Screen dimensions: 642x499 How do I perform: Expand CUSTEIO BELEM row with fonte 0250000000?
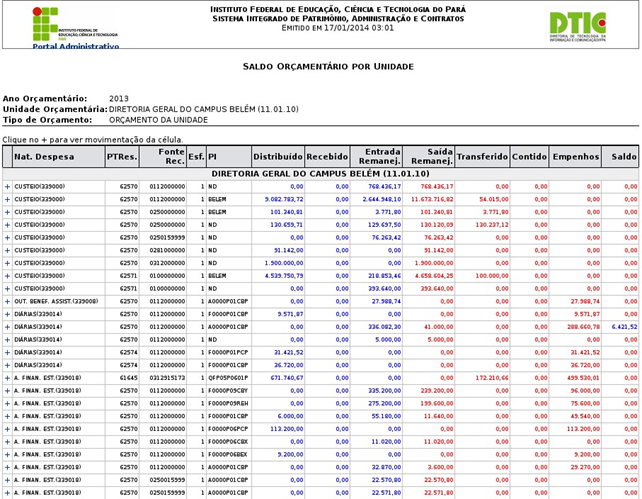point(7,212)
